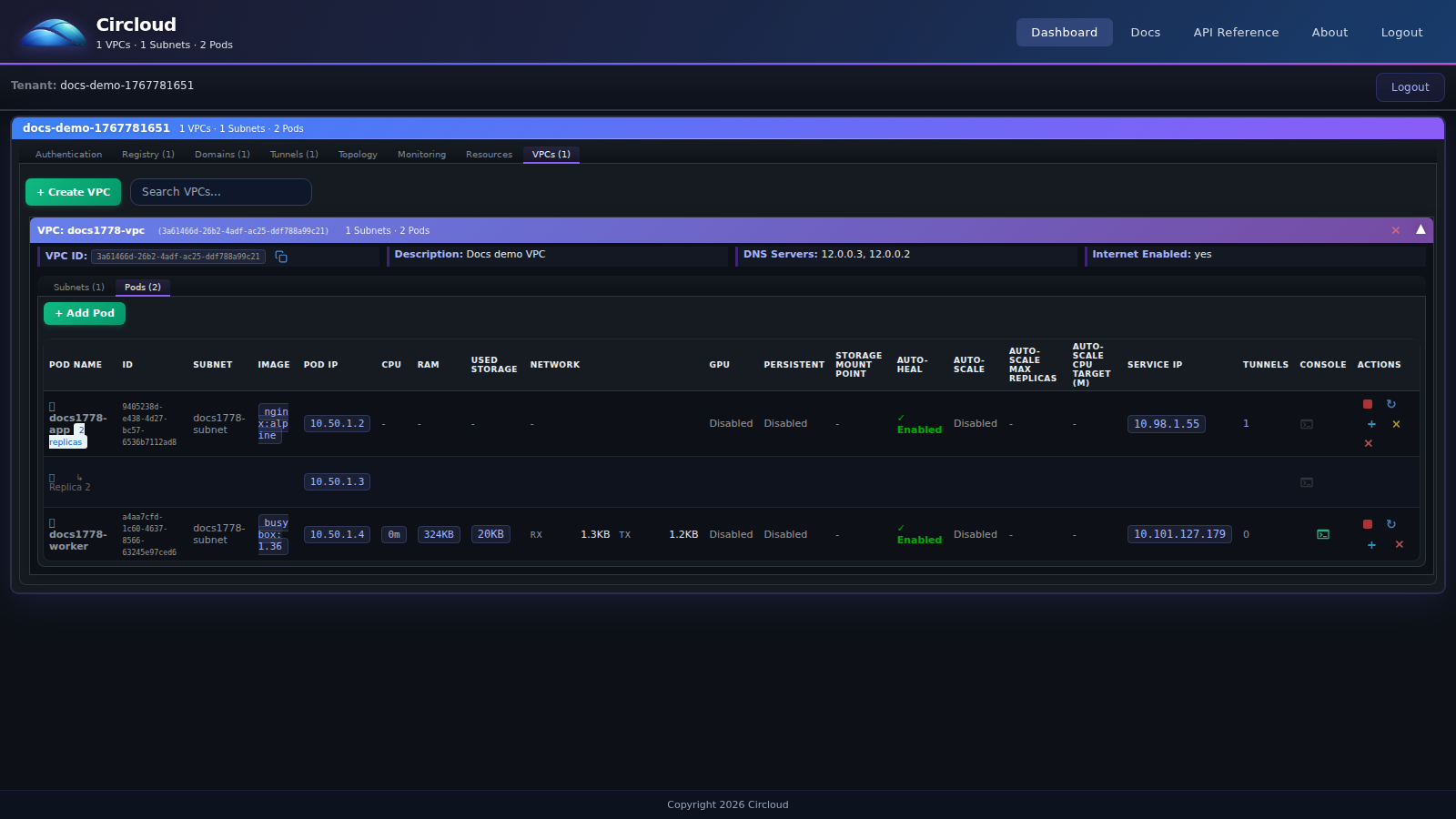This screenshot has height=819, width=1456.
Task: Open the Monitoring tab
Action: coord(421,155)
